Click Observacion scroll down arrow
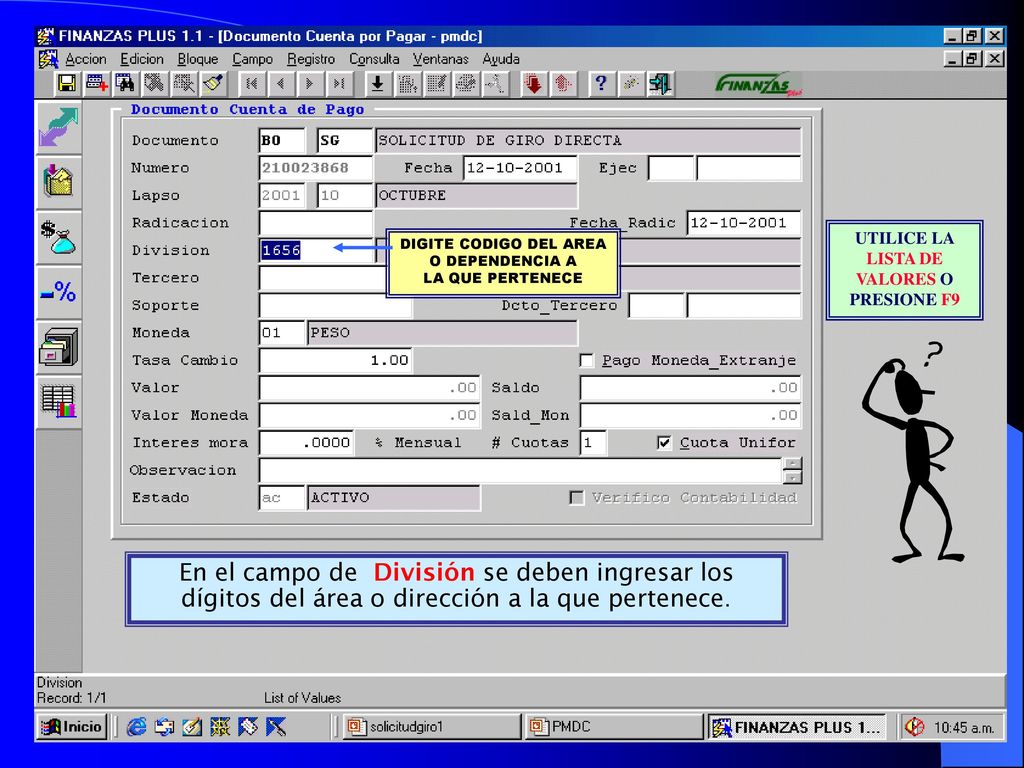The image size is (1024, 768). pos(793,477)
